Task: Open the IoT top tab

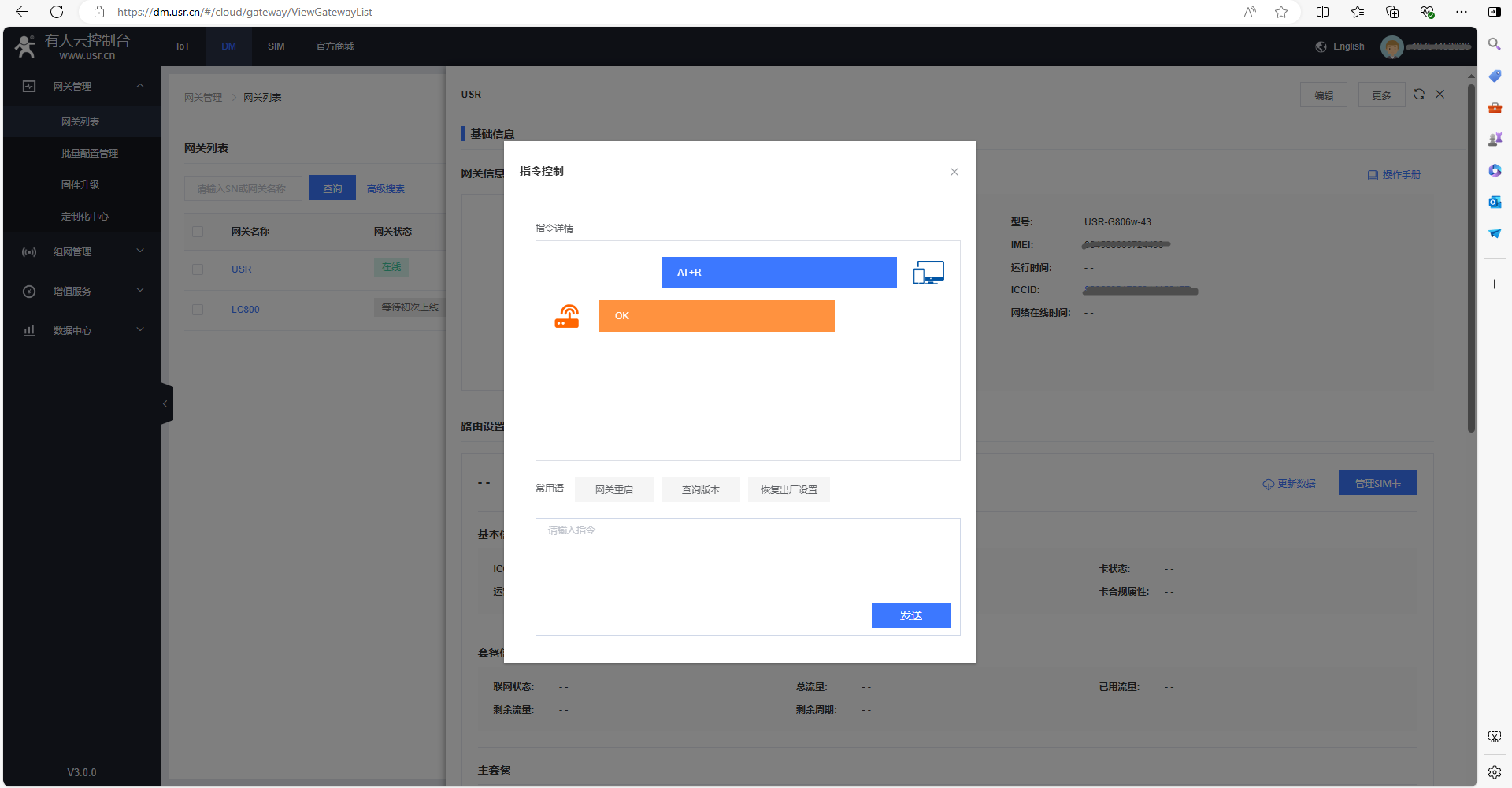Action: click(183, 46)
